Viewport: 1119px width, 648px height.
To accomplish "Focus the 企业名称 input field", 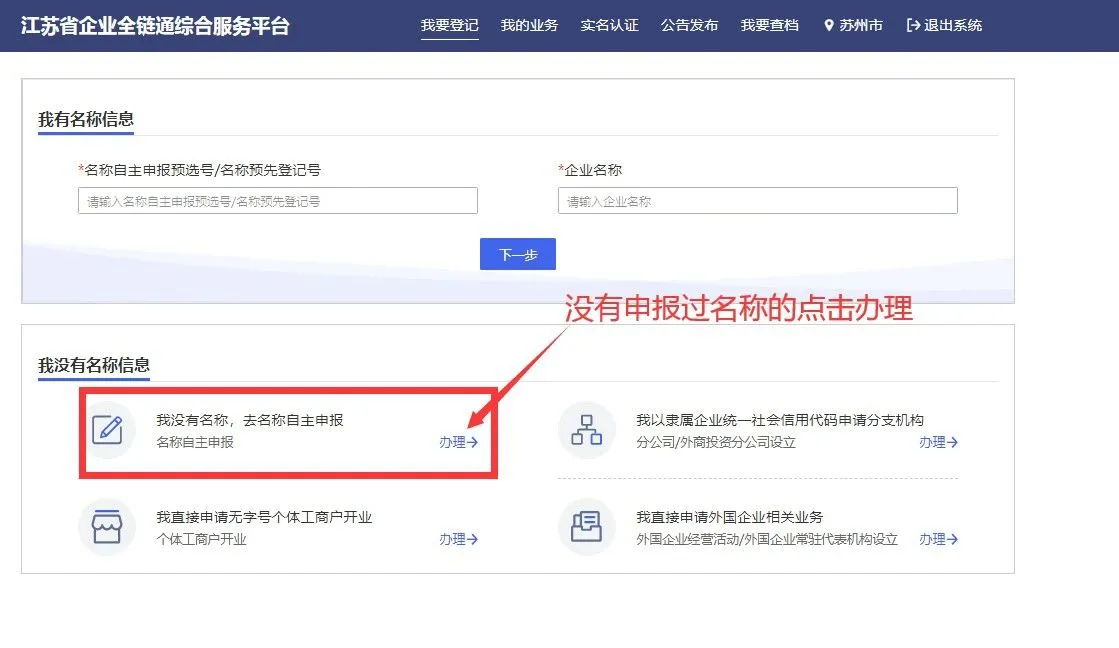I will (757, 201).
